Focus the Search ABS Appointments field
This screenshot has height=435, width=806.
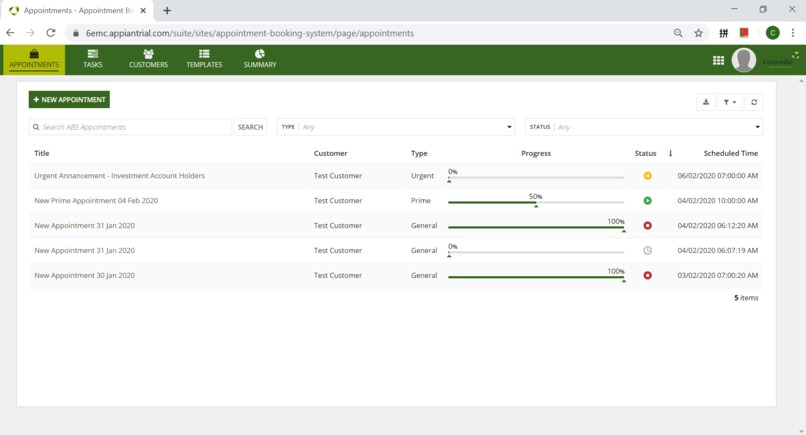(130, 127)
